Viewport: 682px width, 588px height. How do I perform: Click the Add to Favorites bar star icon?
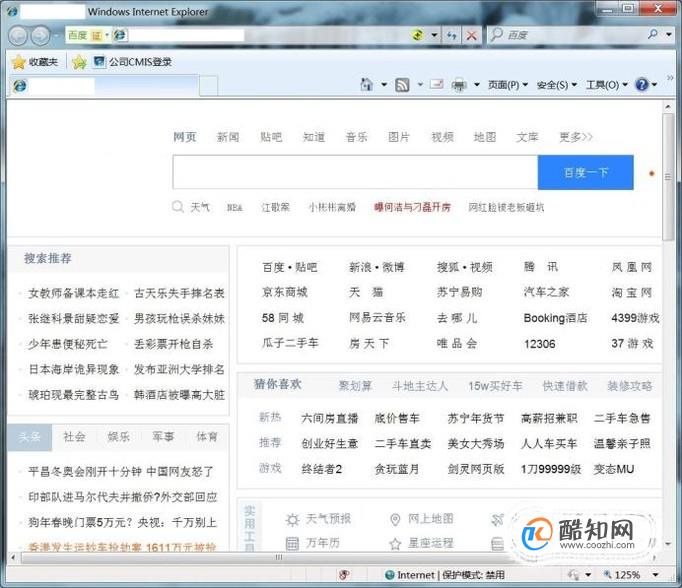pyautogui.click(x=80, y=63)
